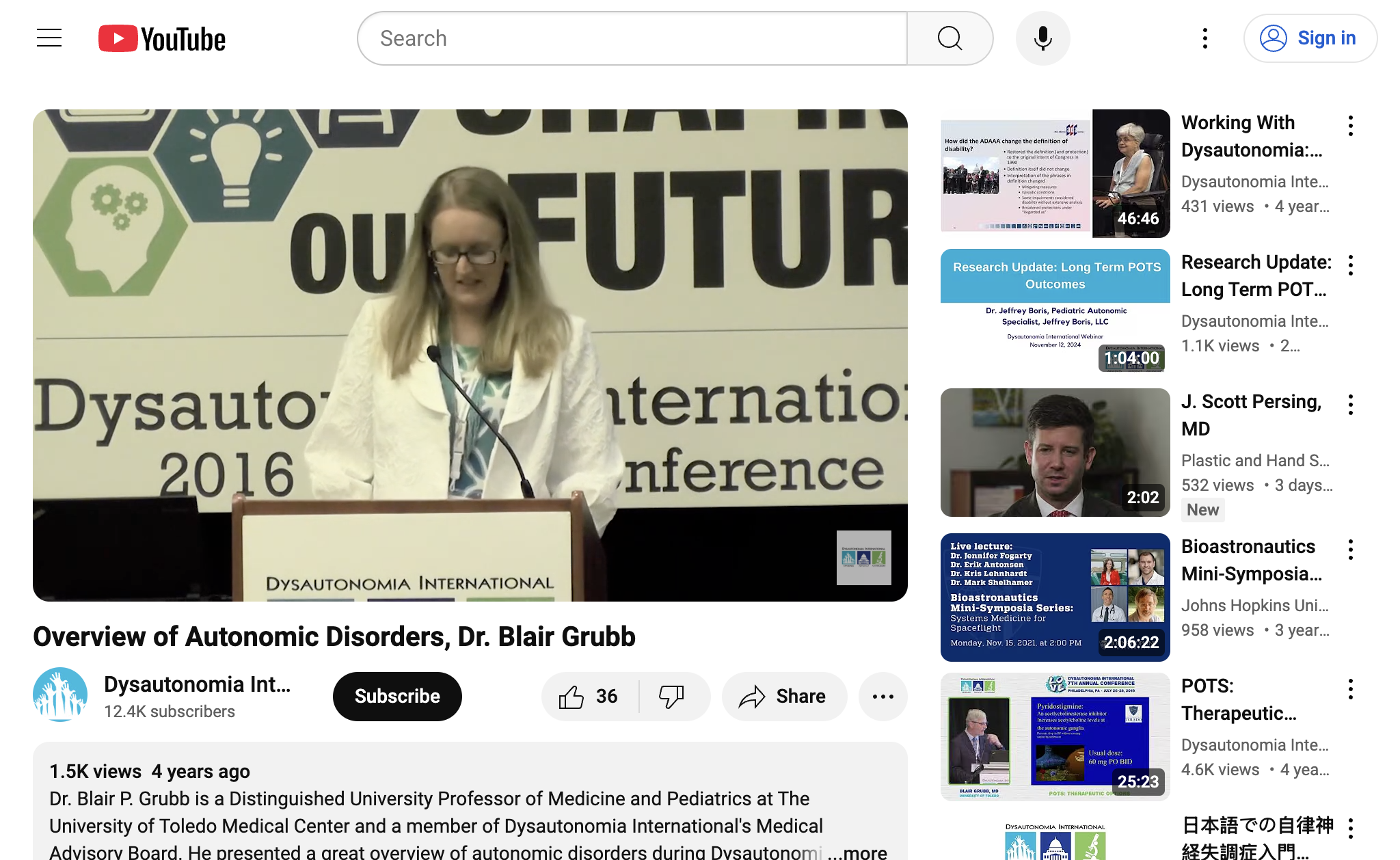
Task: Sign in to YouTube account
Action: 1310,38
